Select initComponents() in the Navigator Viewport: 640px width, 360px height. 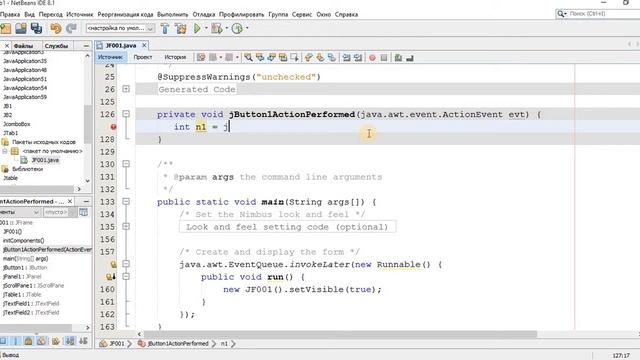tap(23, 240)
